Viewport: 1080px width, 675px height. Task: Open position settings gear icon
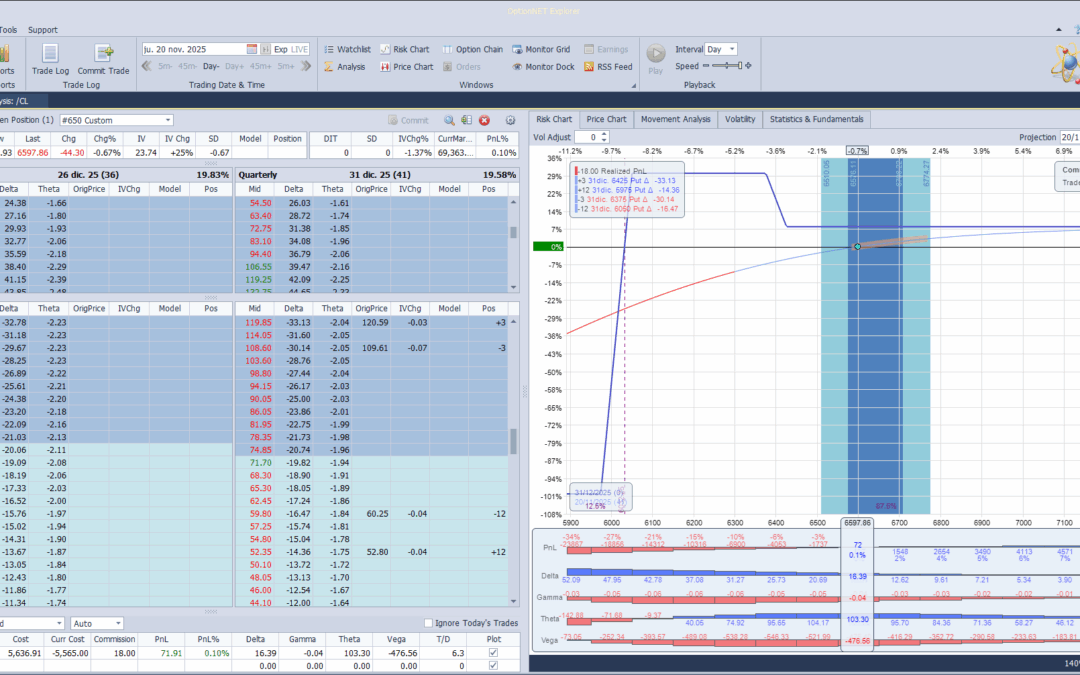click(x=510, y=120)
